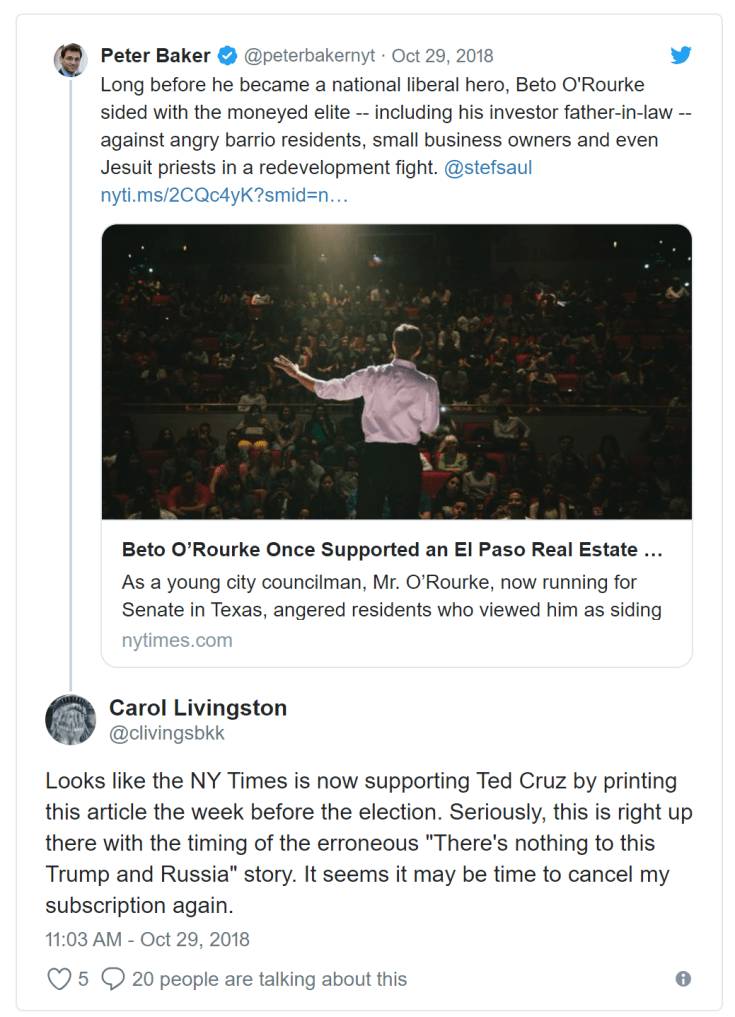Click the nytimes.com source label

(177, 640)
